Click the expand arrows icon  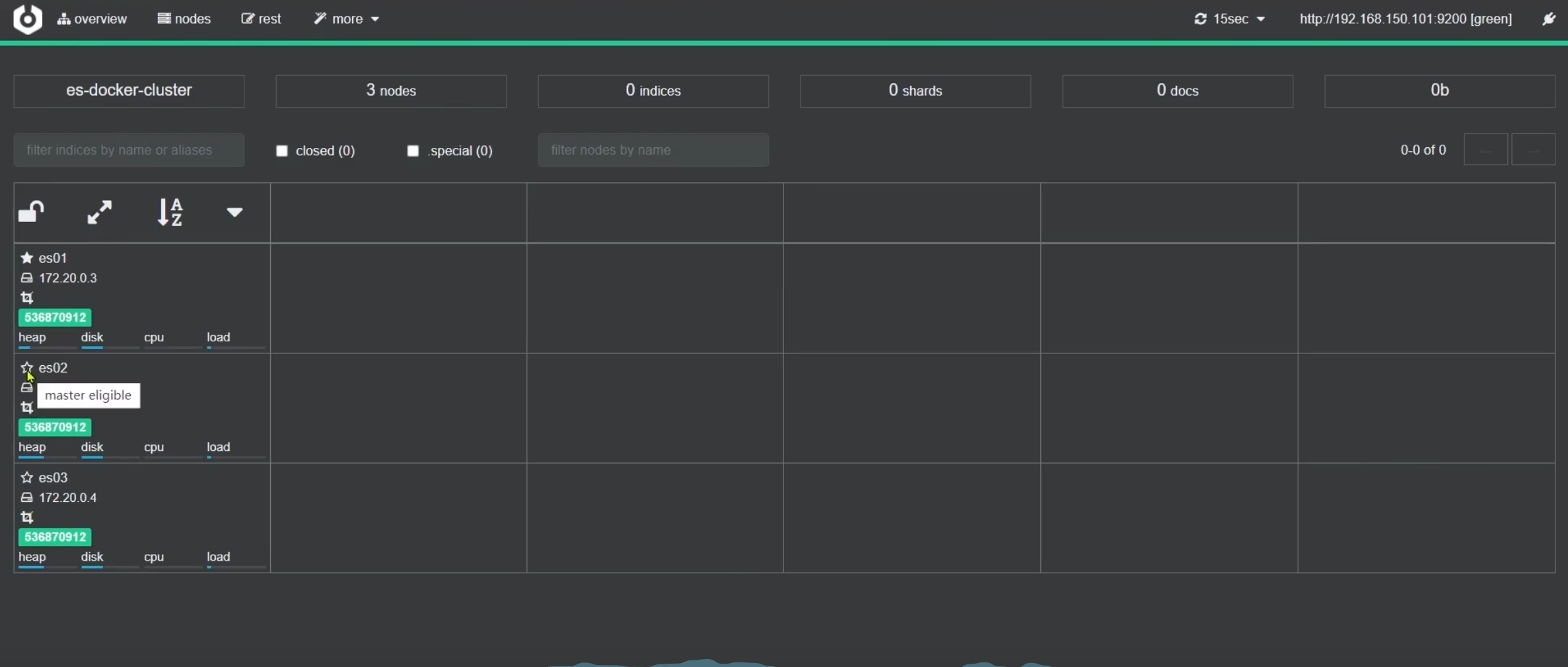pos(100,212)
